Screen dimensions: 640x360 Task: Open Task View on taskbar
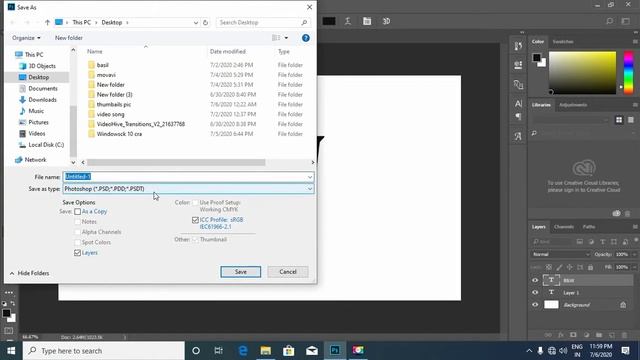pyautogui.click(x=219, y=351)
